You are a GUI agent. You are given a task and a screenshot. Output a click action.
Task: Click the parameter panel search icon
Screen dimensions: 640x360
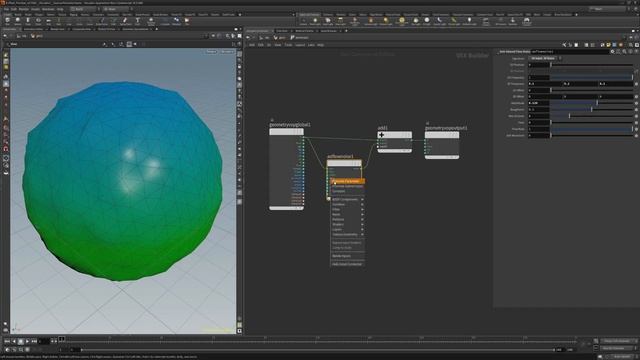click(x=624, y=52)
